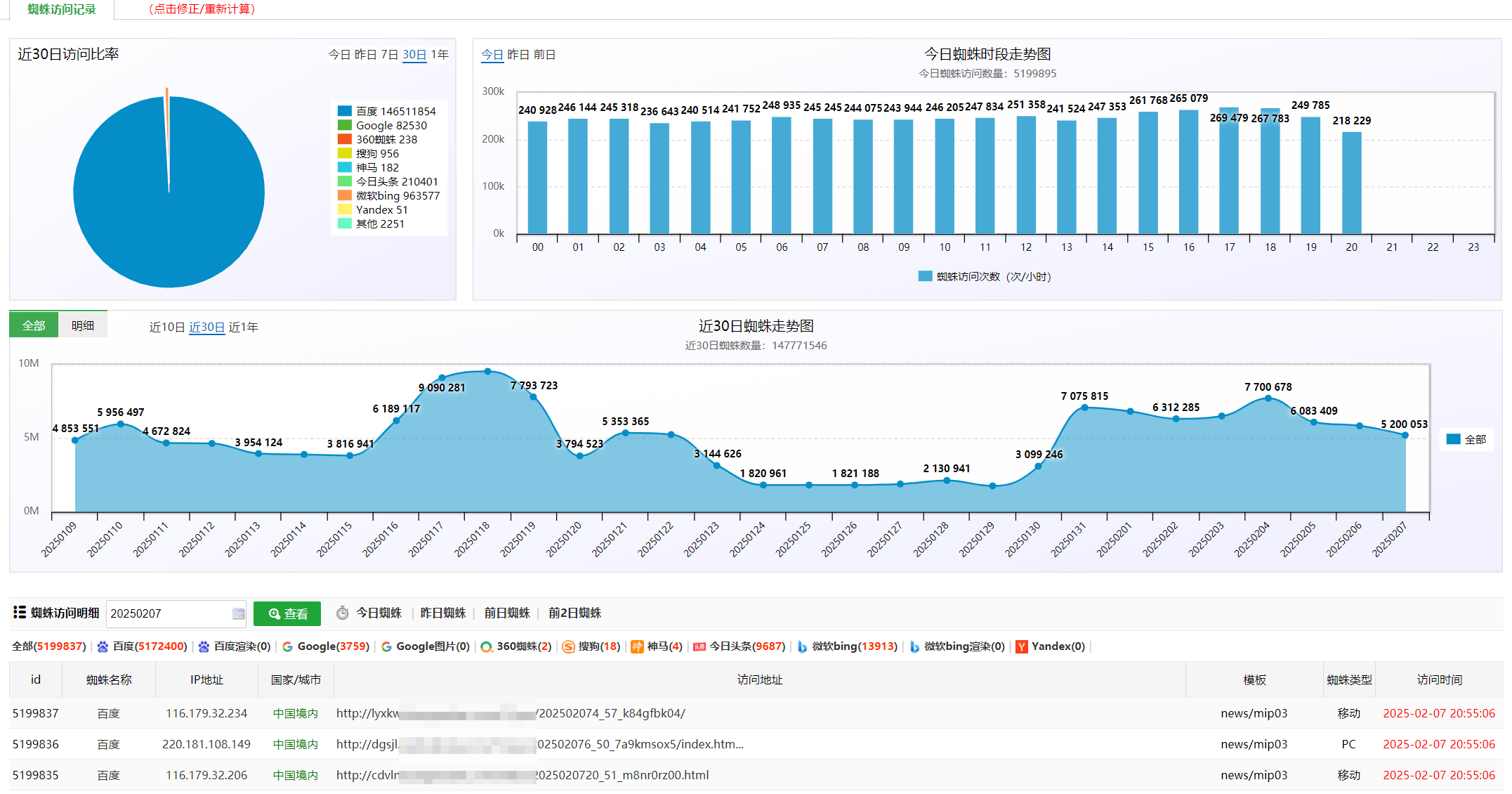Open the URL in row 5199835
This screenshot has width=1512, height=794.
522,775
